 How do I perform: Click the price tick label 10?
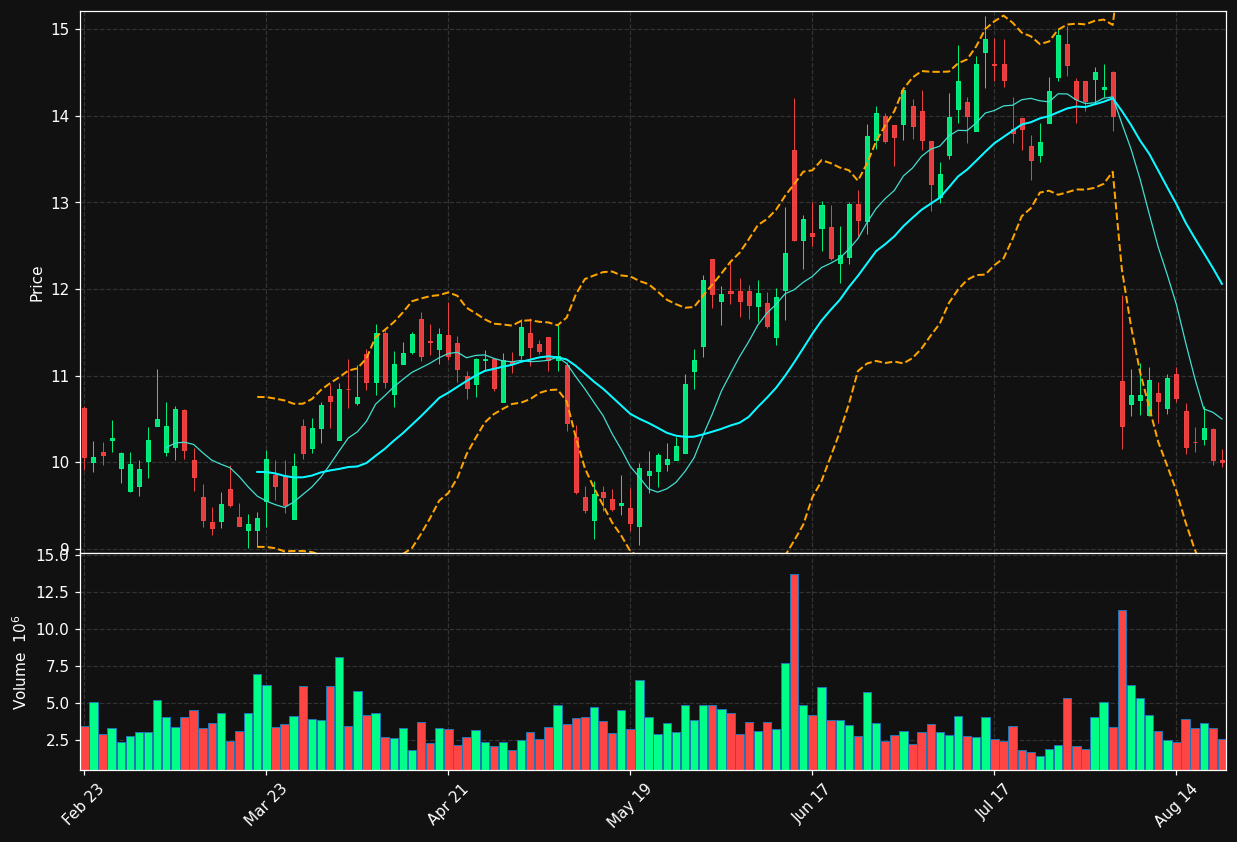[x=59, y=463]
